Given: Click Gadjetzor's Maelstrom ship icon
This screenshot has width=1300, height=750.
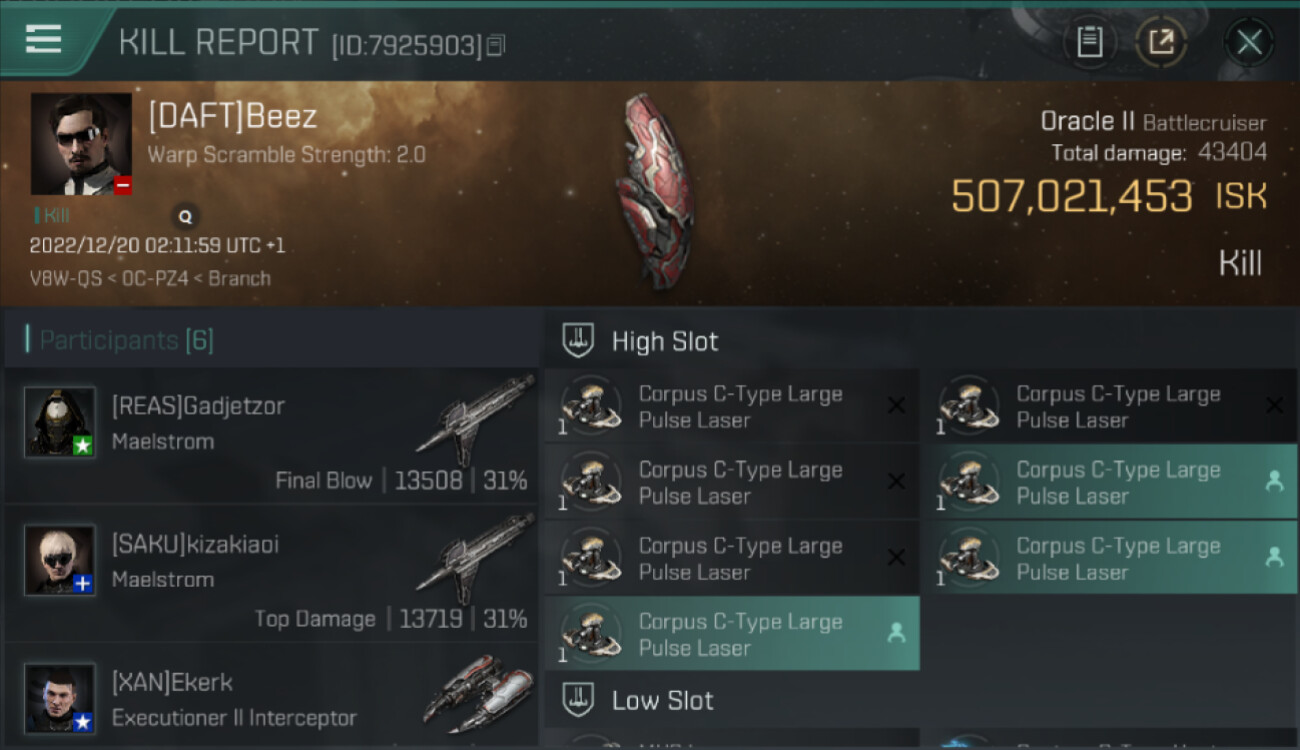Looking at the screenshot, I should click(x=477, y=420).
